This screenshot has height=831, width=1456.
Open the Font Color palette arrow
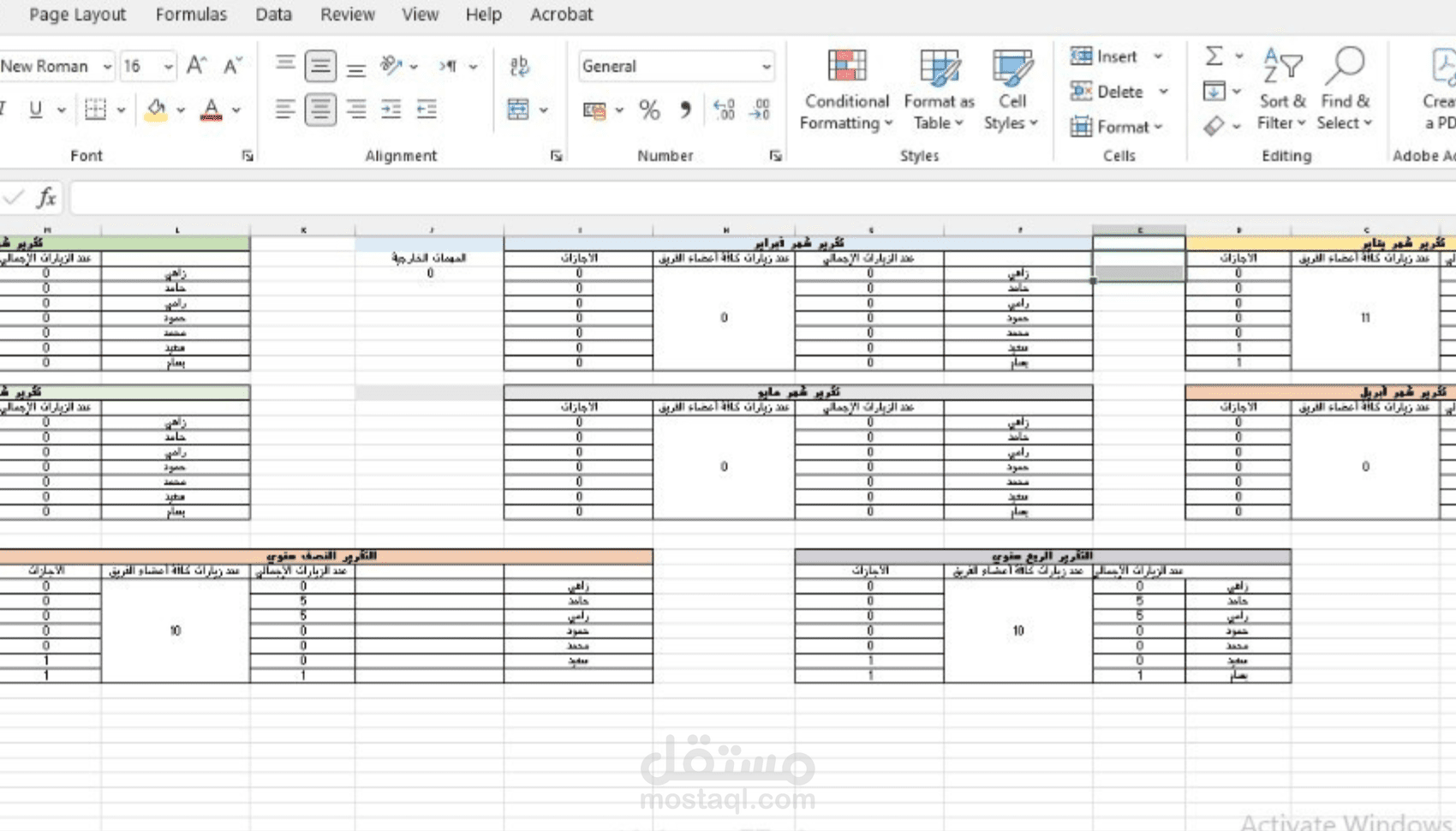pyautogui.click(x=236, y=110)
